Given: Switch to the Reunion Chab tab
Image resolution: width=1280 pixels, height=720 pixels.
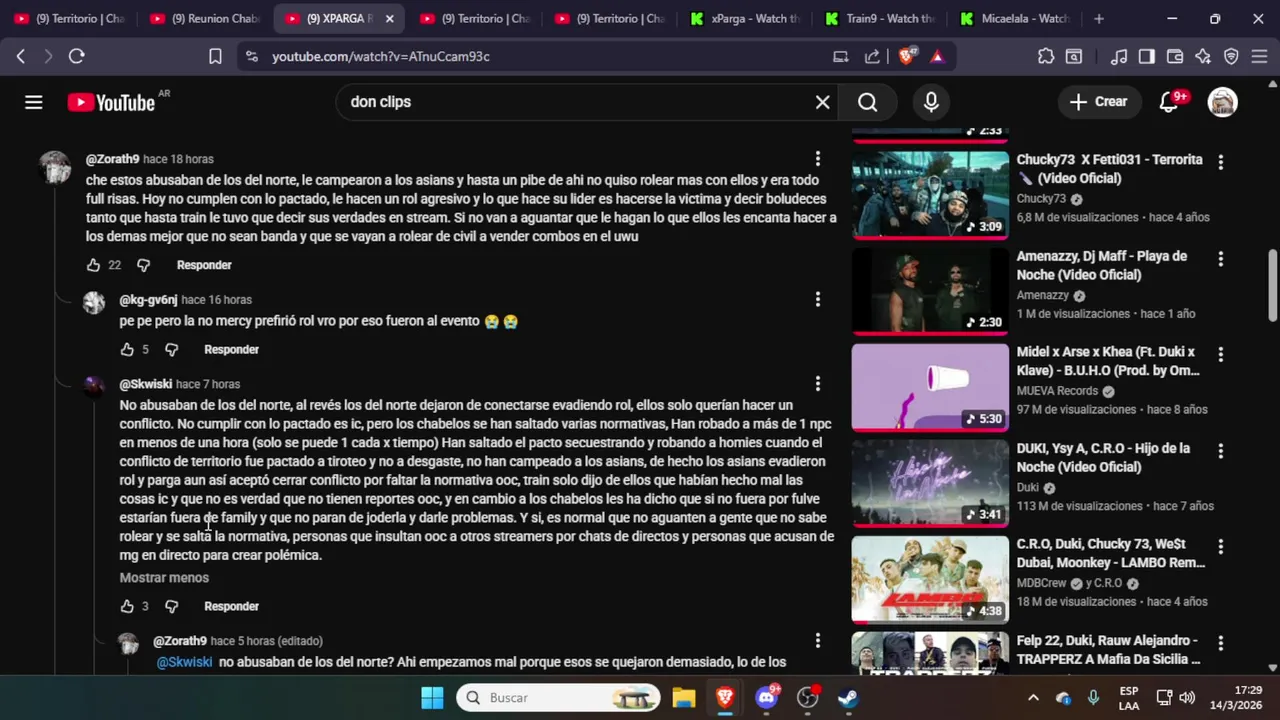Looking at the screenshot, I should [205, 18].
